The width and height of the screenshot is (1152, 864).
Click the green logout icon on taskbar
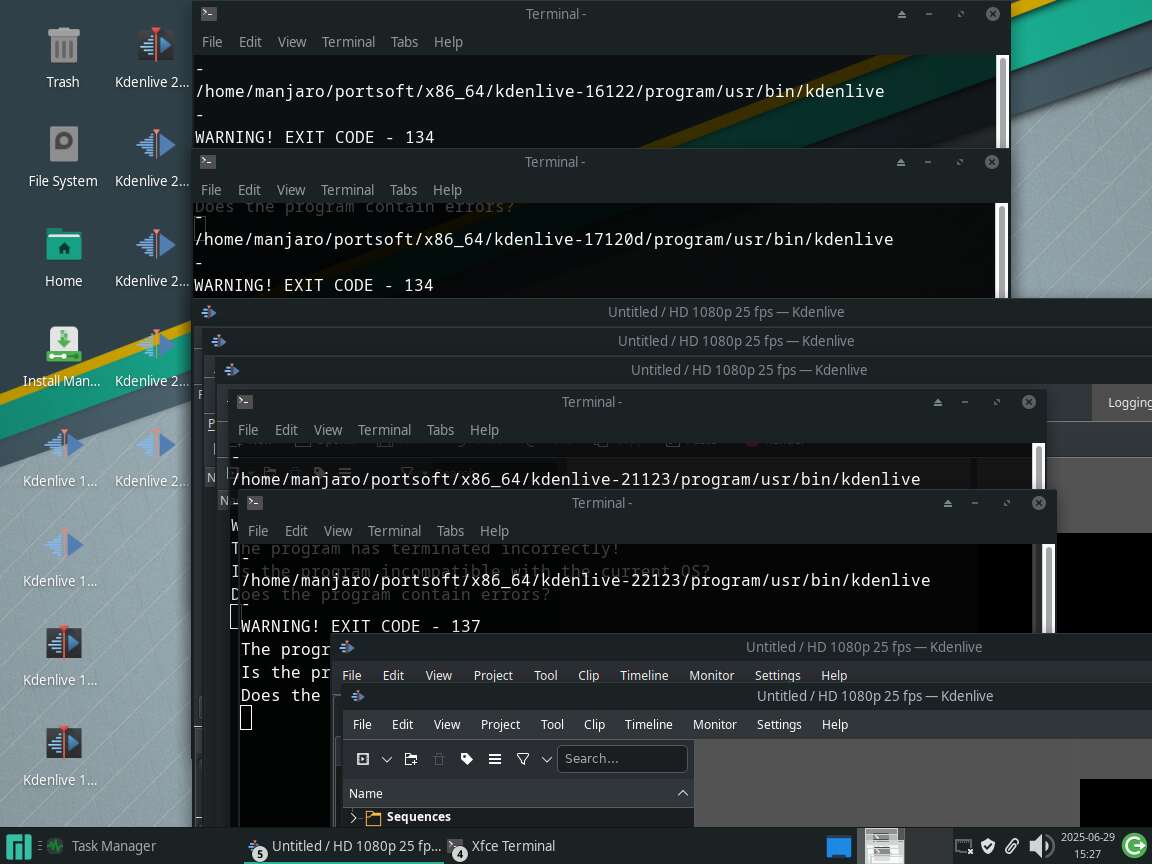(x=1134, y=846)
